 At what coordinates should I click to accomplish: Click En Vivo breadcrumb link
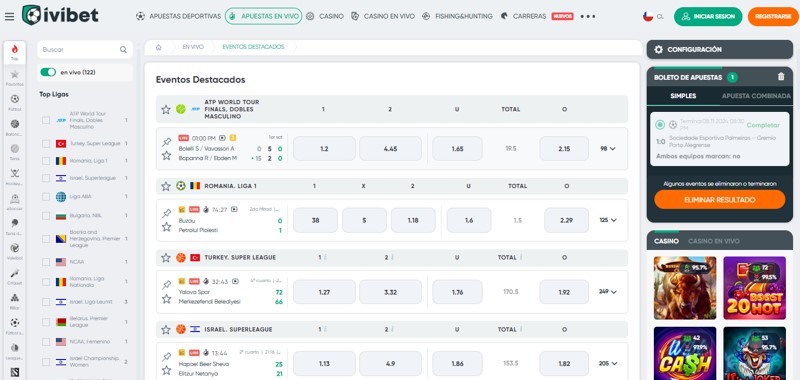click(193, 47)
